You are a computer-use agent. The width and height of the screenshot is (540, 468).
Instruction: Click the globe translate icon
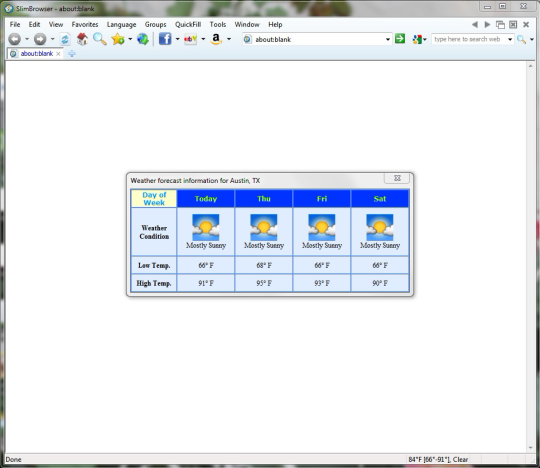143,39
